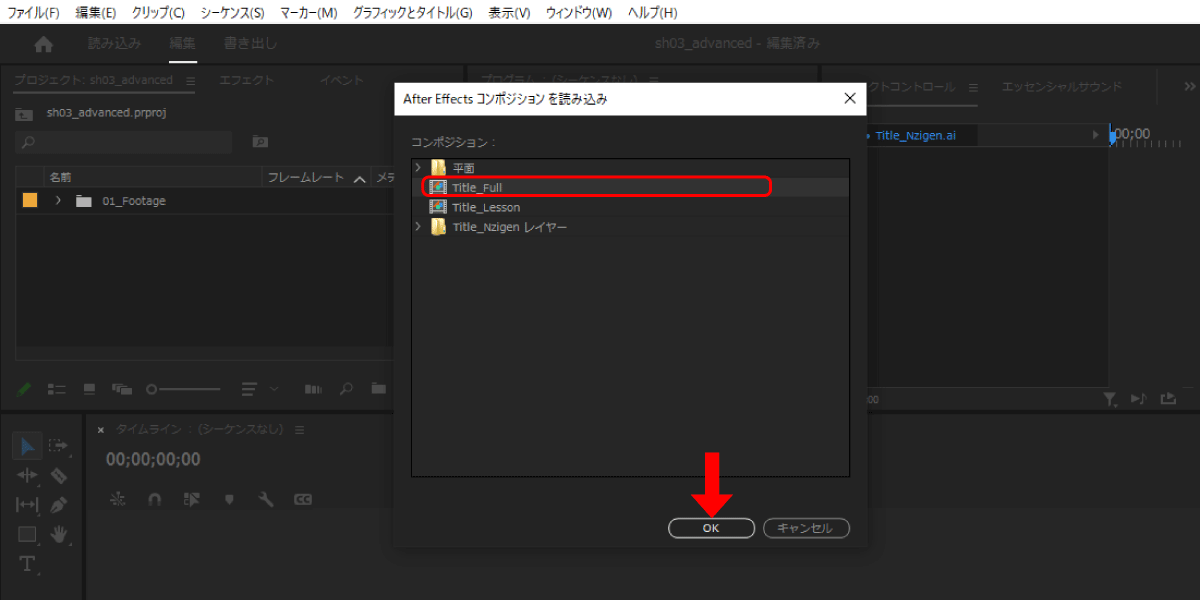Select the Hand tool

pyautogui.click(x=58, y=534)
